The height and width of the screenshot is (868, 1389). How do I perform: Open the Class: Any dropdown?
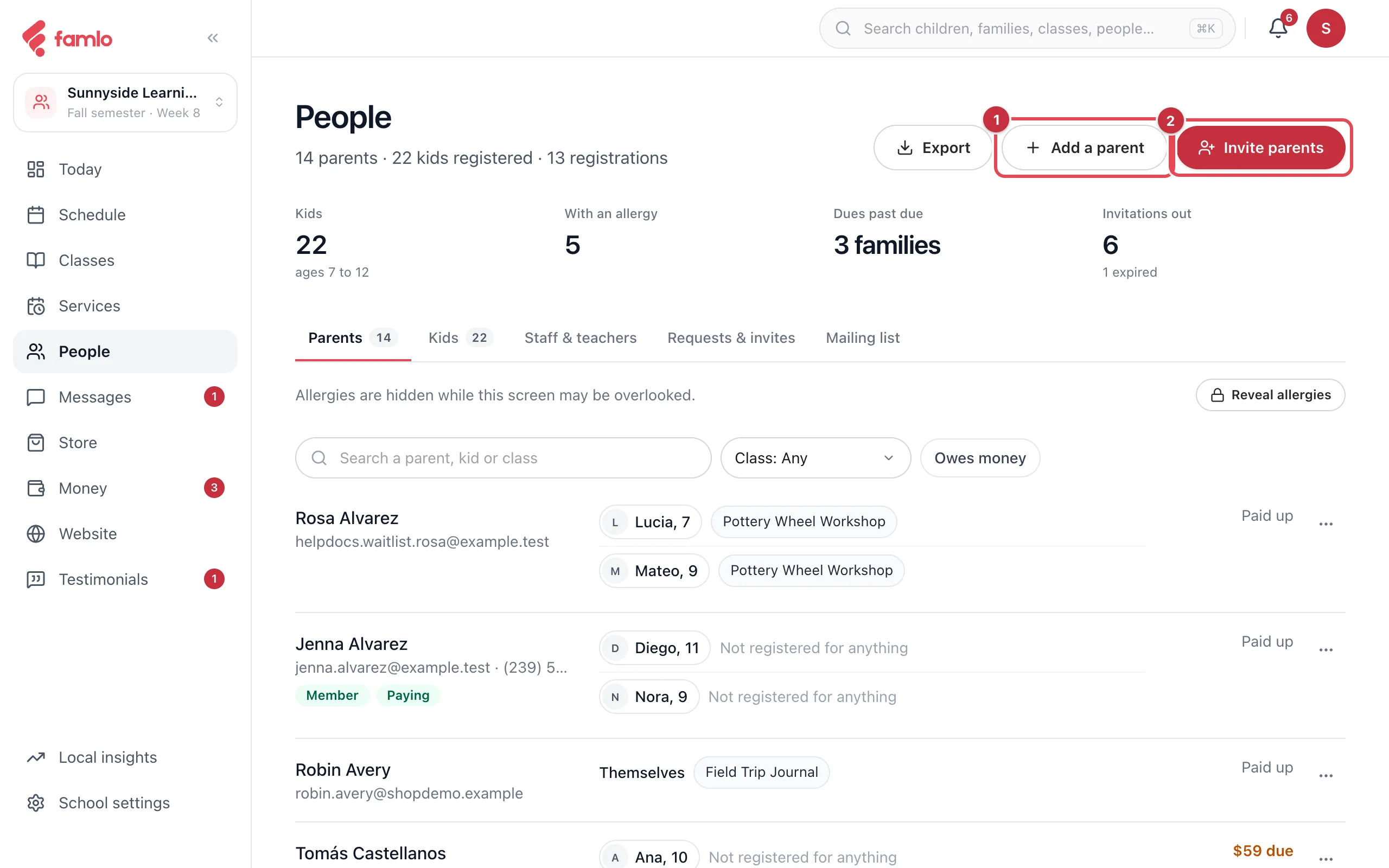(x=815, y=458)
